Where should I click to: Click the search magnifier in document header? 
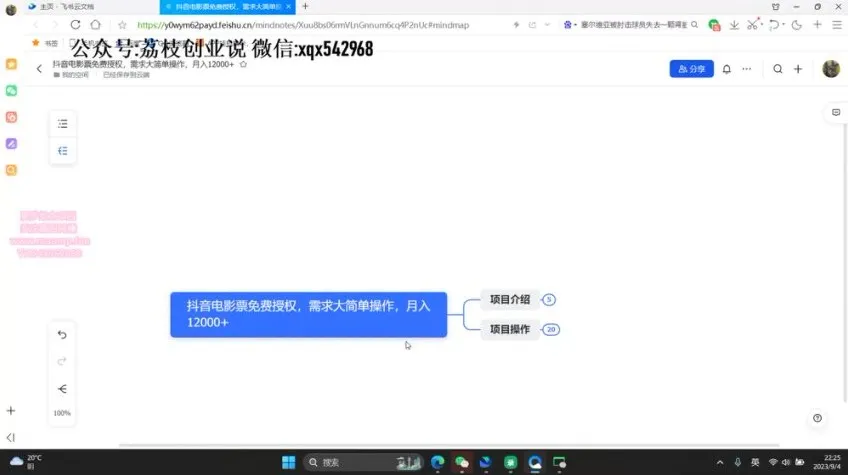[x=778, y=69]
